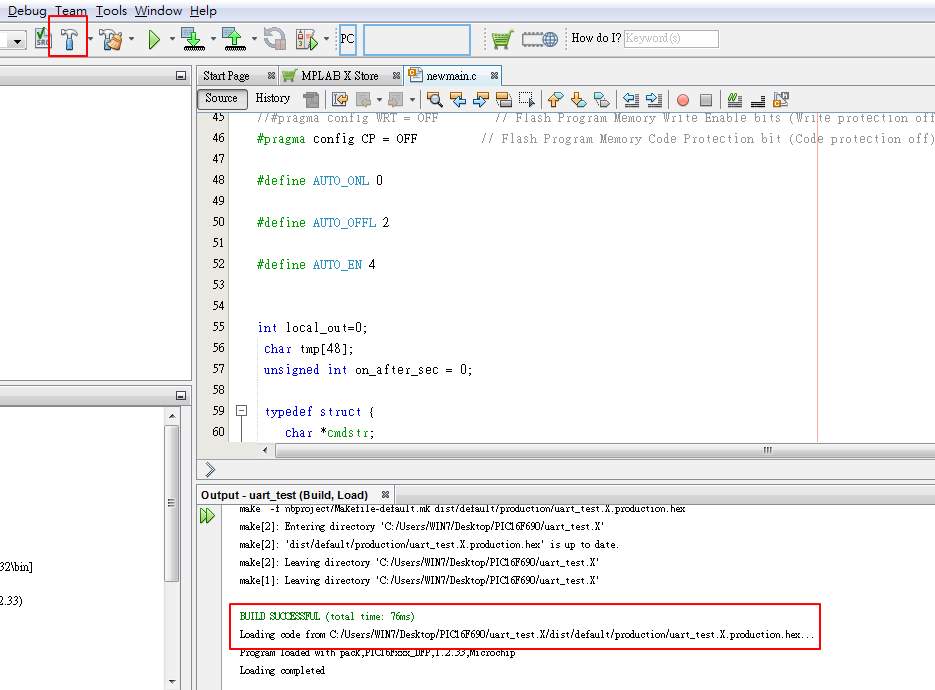Click the How do I keyword search field
Image resolution: width=935 pixels, height=690 pixels.
(x=671, y=38)
